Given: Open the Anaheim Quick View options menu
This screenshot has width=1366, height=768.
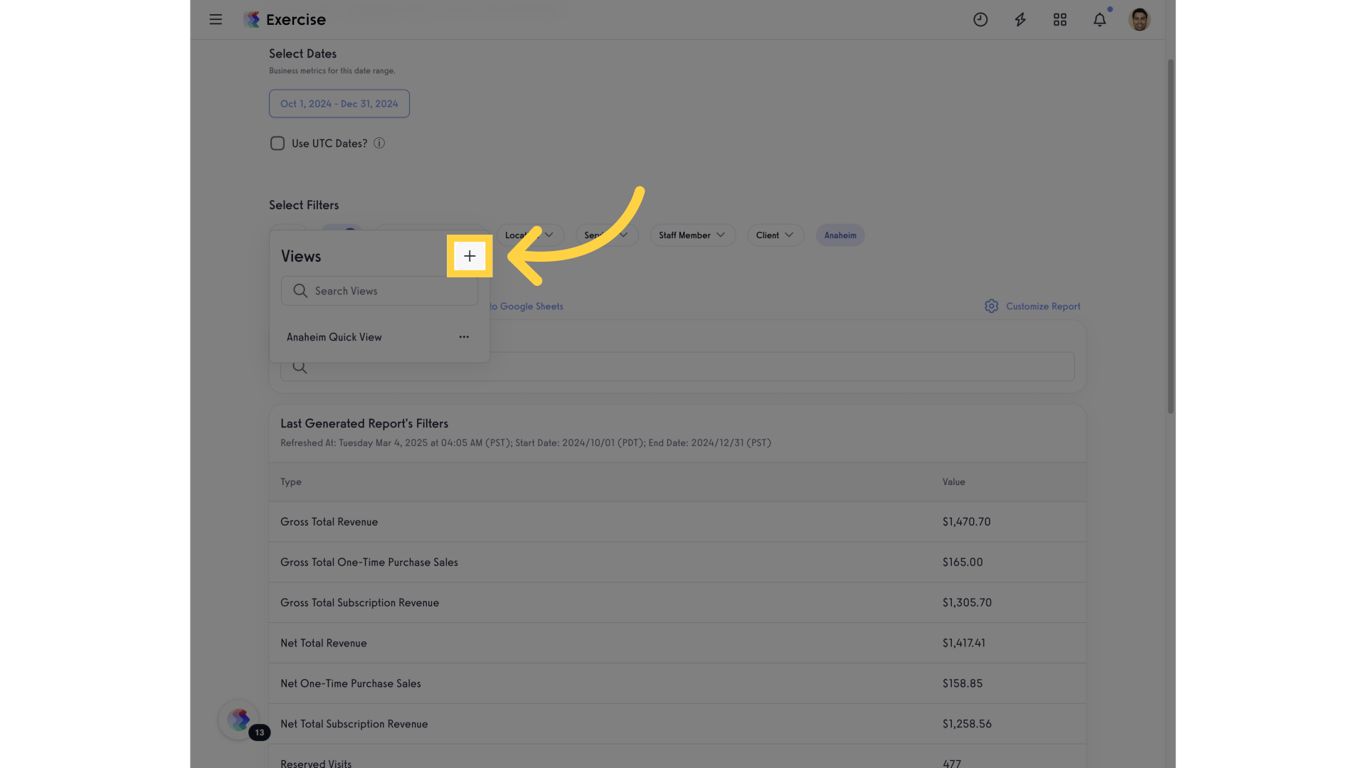Looking at the screenshot, I should (464, 337).
